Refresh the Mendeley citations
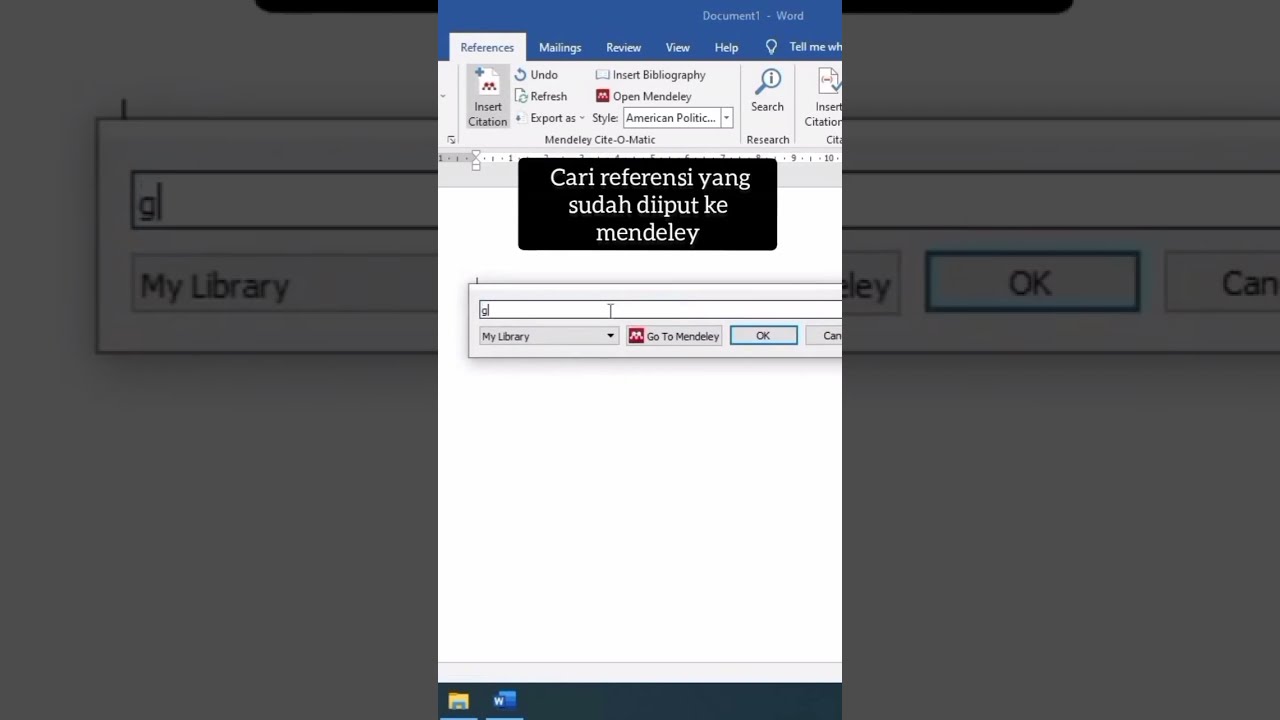The height and width of the screenshot is (720, 1280). [541, 97]
